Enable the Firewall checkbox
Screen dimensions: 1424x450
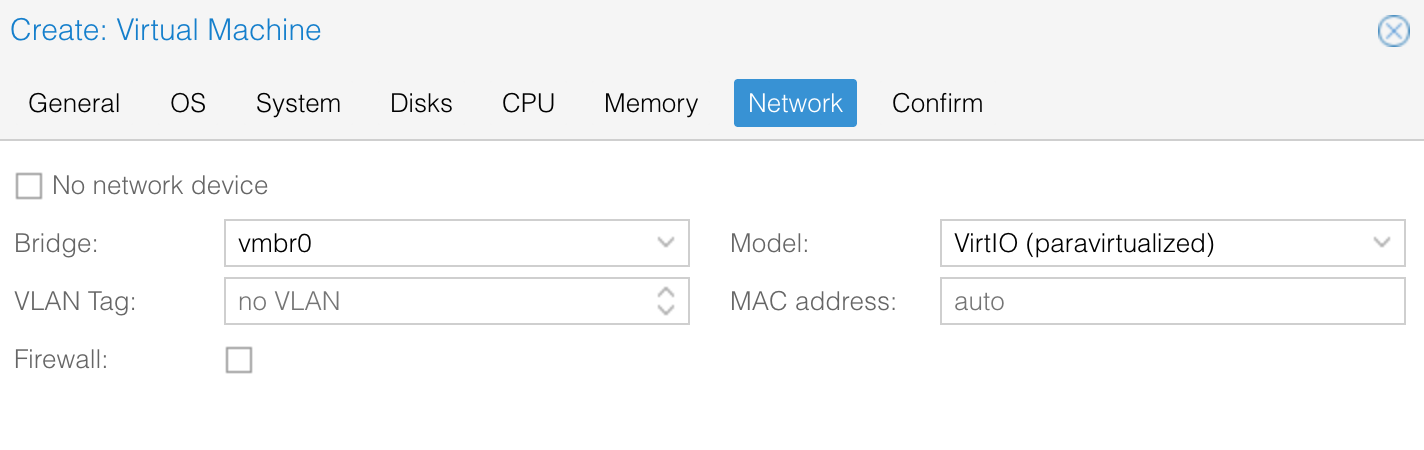[x=239, y=360]
